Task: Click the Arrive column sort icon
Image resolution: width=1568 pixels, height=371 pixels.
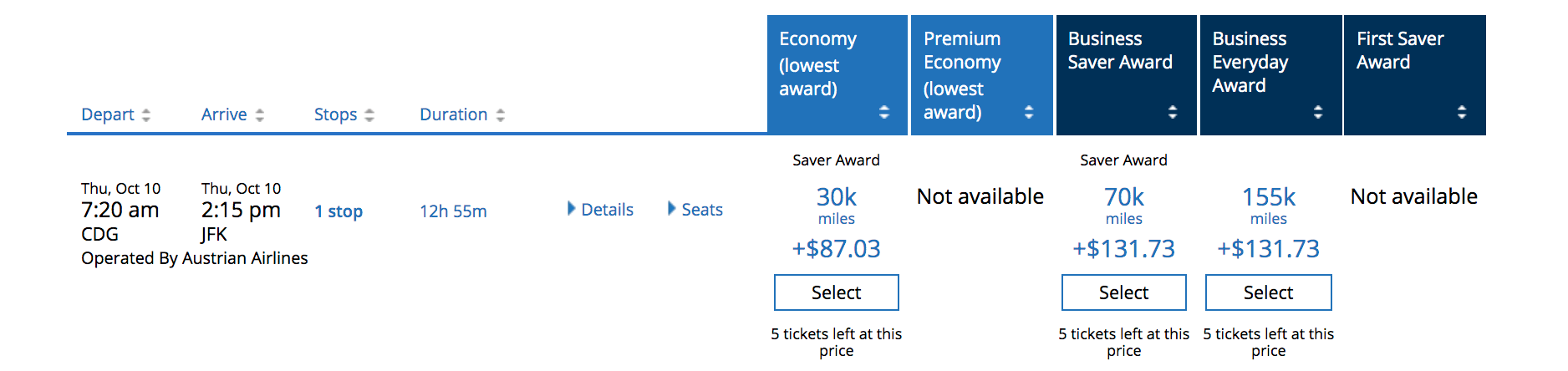Action: (260, 115)
